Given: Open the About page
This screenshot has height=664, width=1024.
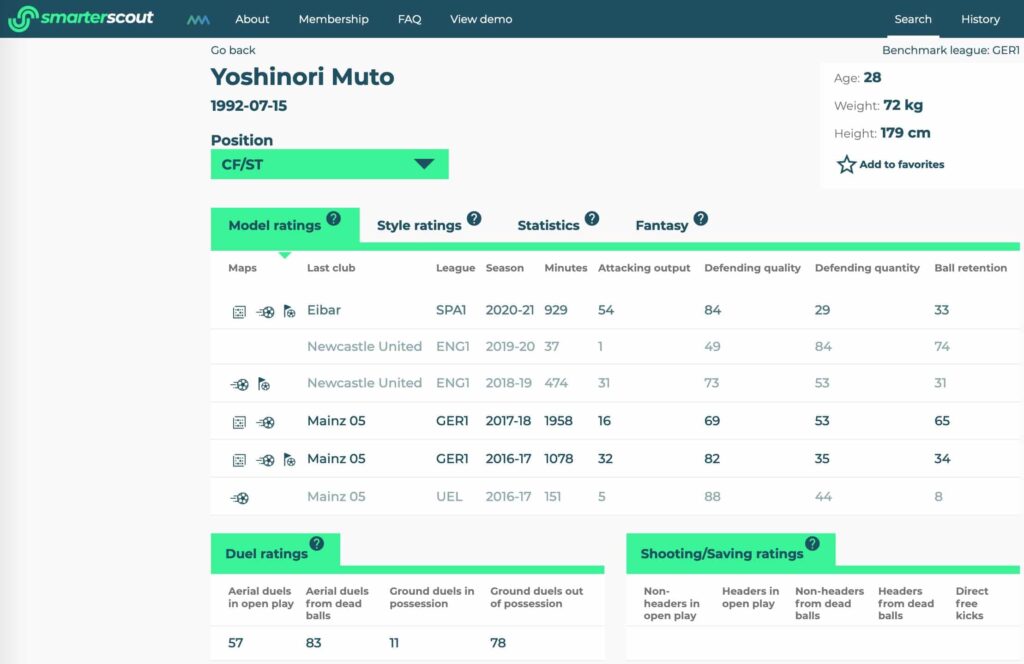Looking at the screenshot, I should [x=252, y=19].
